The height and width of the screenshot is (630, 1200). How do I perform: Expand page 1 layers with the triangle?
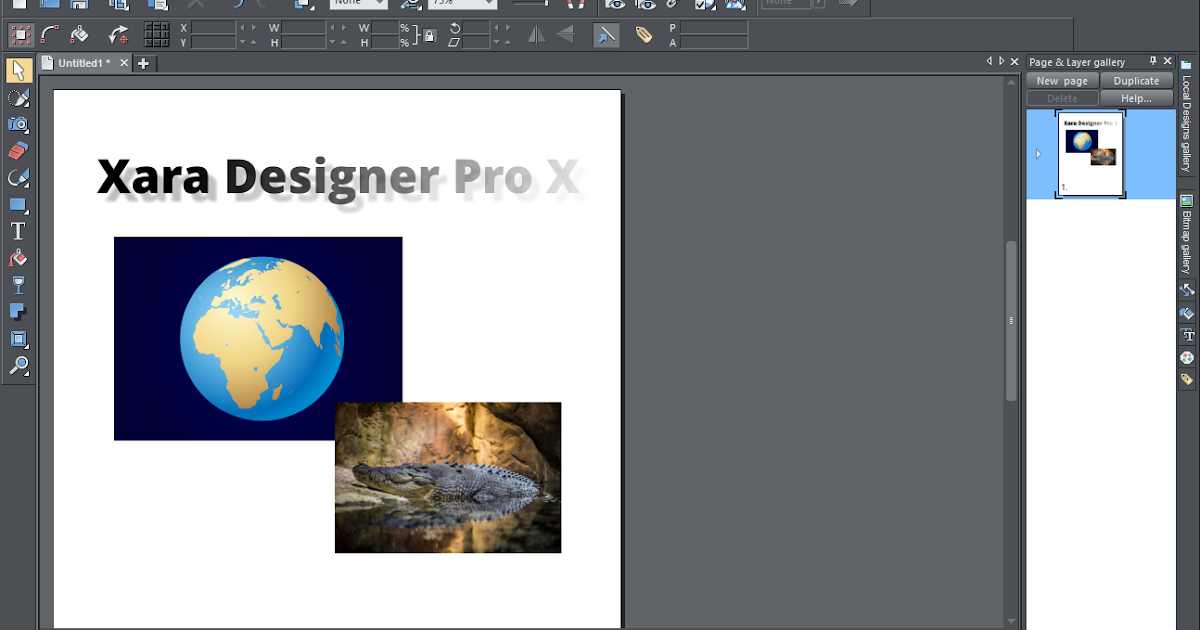point(1038,154)
